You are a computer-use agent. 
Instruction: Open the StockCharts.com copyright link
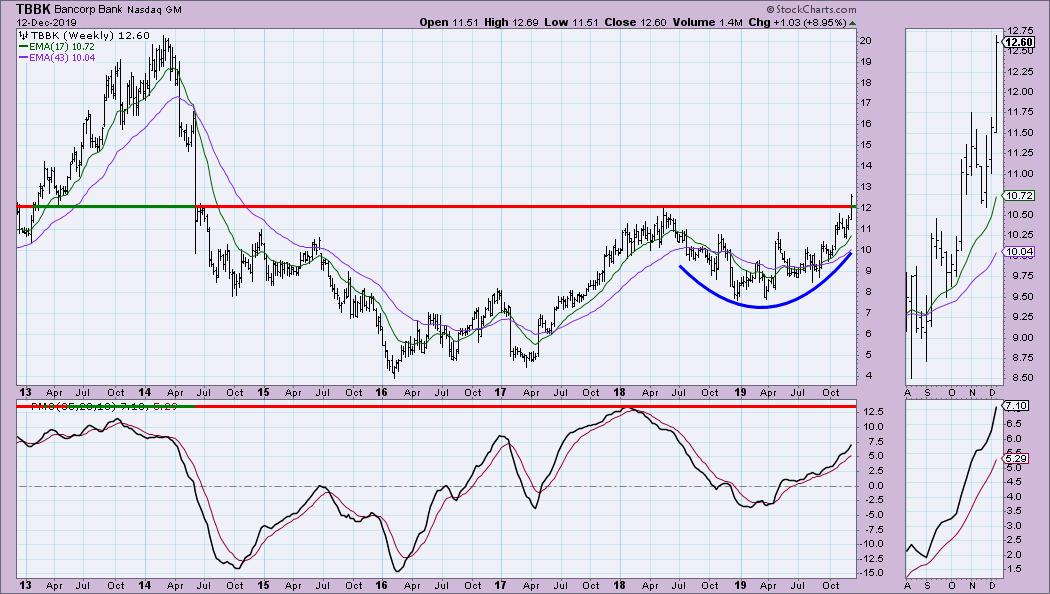click(x=811, y=9)
